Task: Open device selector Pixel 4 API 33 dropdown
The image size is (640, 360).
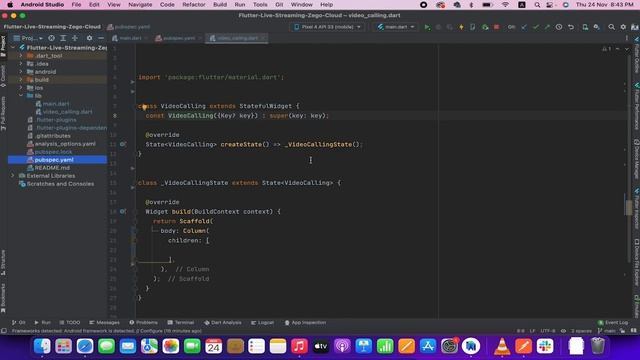Action: [327, 27]
